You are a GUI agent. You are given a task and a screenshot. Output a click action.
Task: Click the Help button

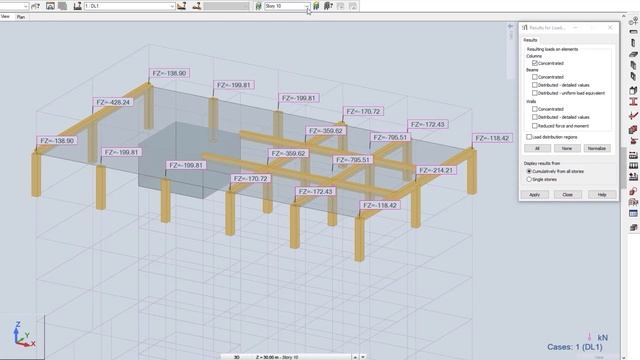[602, 195]
